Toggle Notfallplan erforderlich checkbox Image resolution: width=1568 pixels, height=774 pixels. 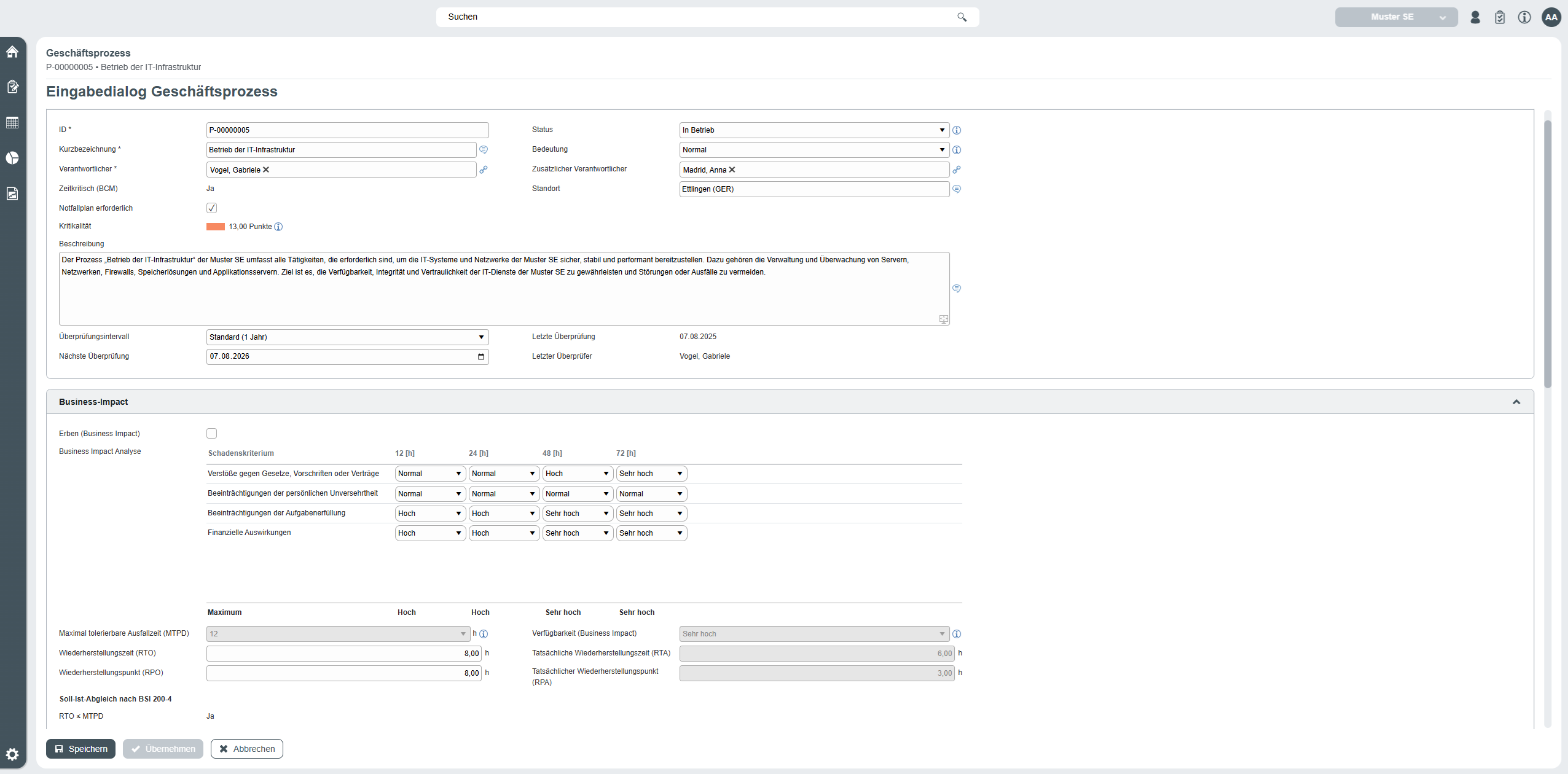coord(212,208)
